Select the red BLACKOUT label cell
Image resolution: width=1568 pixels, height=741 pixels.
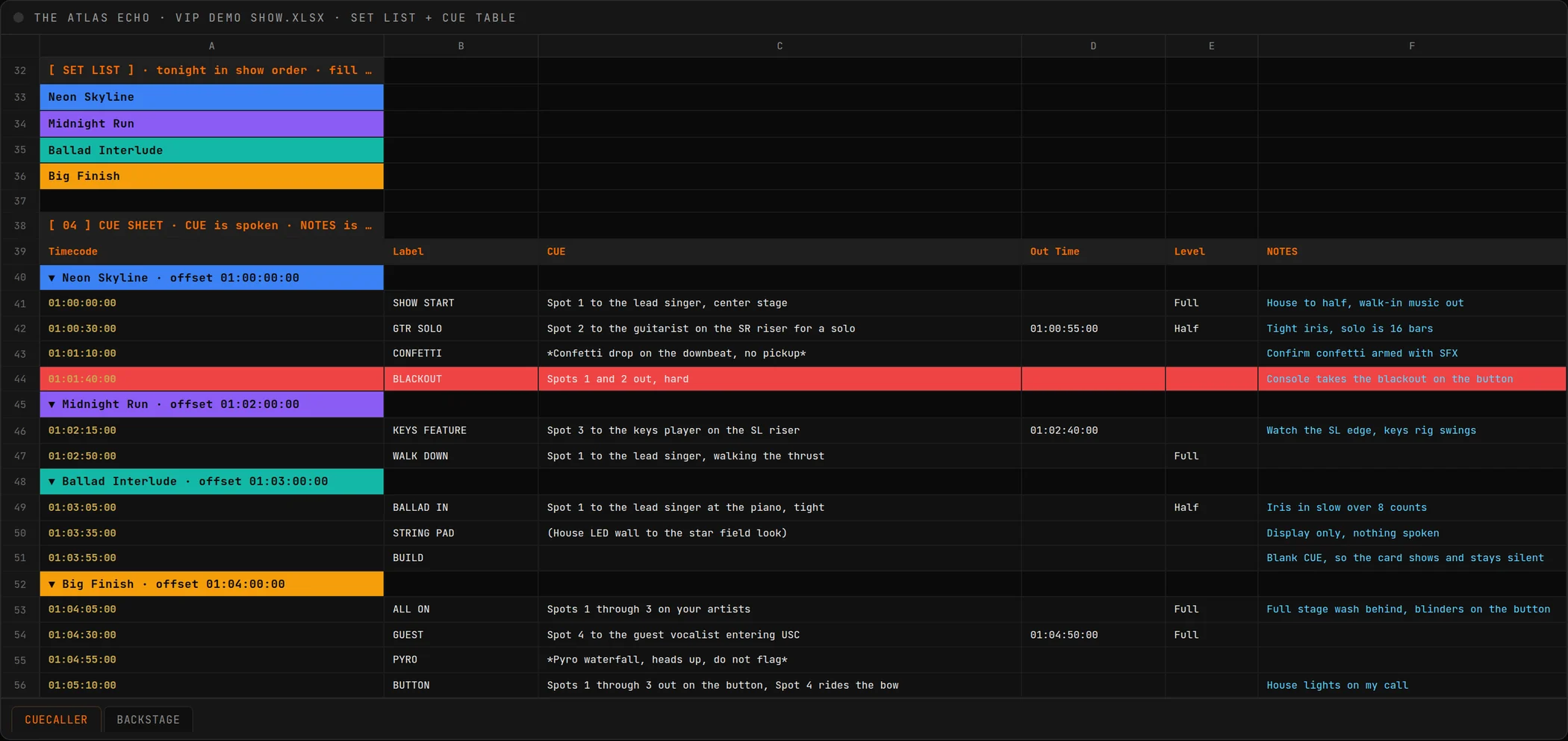tap(461, 379)
